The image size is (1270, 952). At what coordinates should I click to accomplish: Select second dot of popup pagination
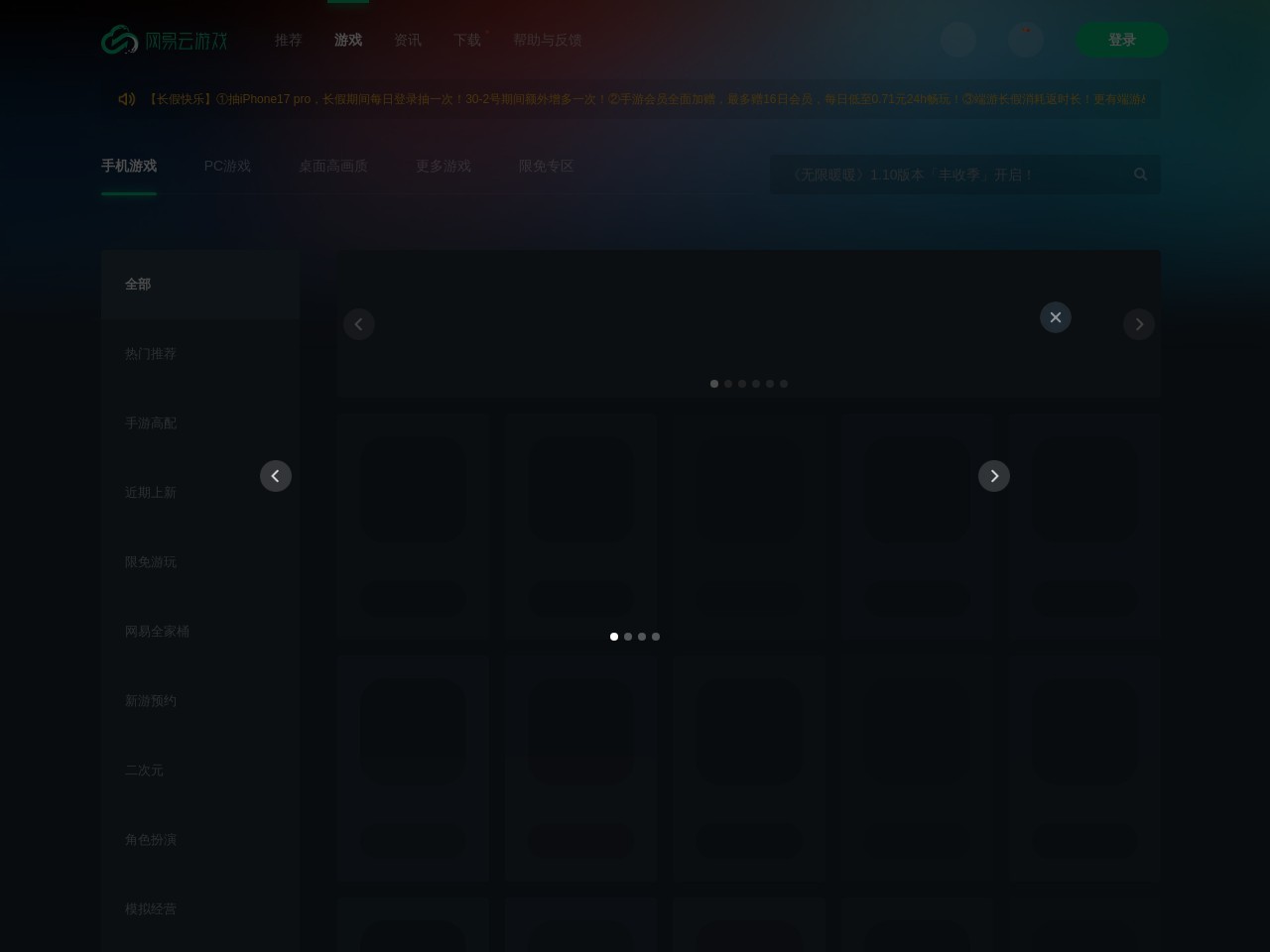(628, 637)
